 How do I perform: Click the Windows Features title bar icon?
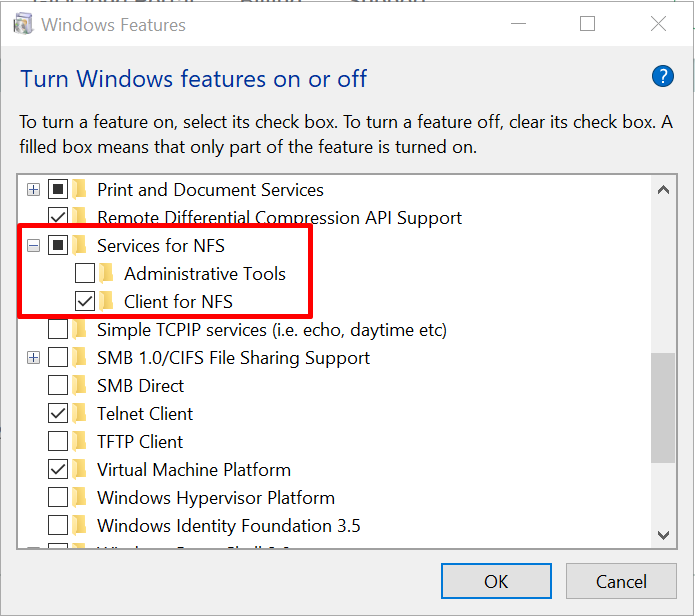coord(21,25)
